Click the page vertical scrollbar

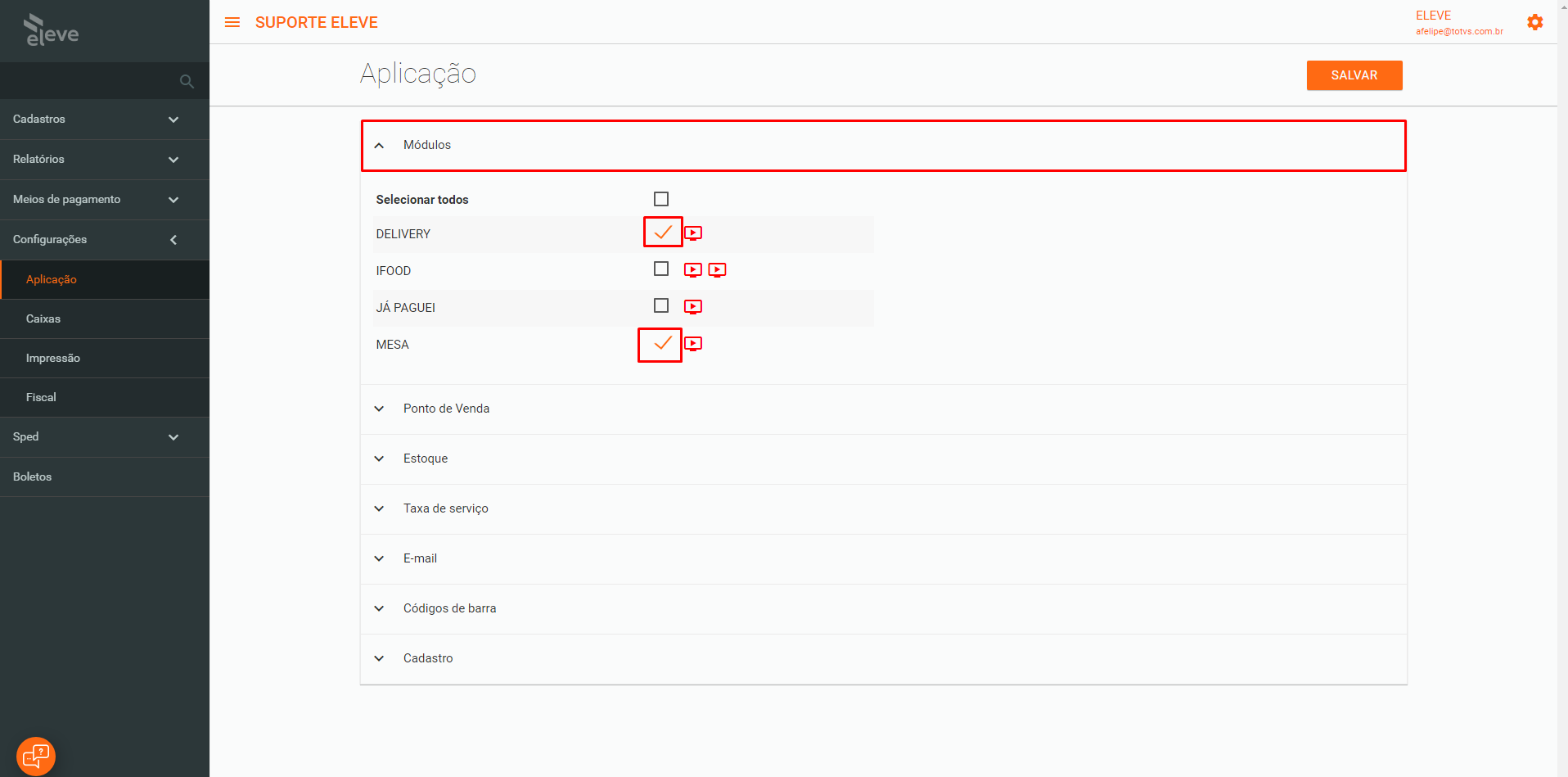[x=1562, y=388]
